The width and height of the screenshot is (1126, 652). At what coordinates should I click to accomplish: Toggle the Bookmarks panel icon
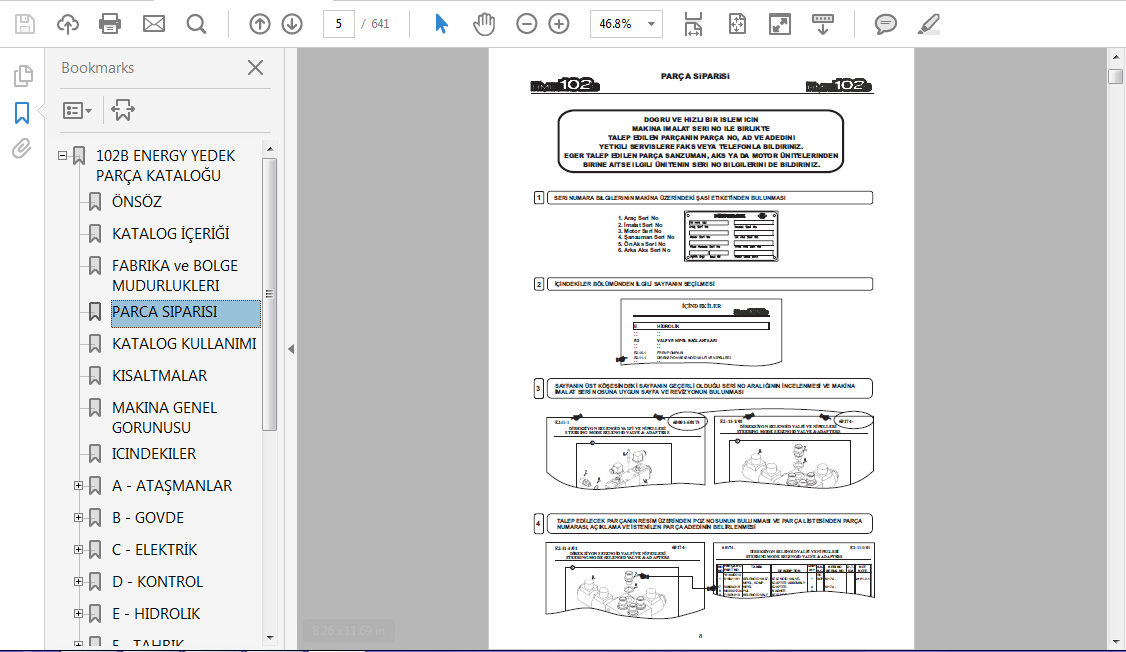[x=22, y=113]
